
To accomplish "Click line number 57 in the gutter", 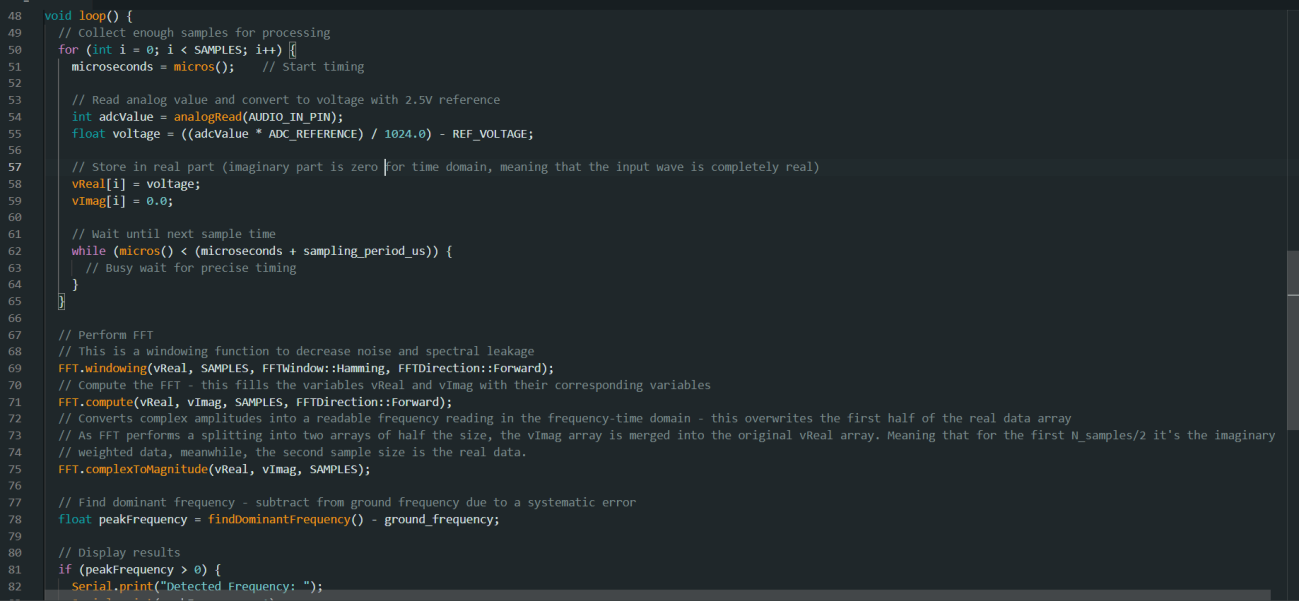I will pos(14,167).
